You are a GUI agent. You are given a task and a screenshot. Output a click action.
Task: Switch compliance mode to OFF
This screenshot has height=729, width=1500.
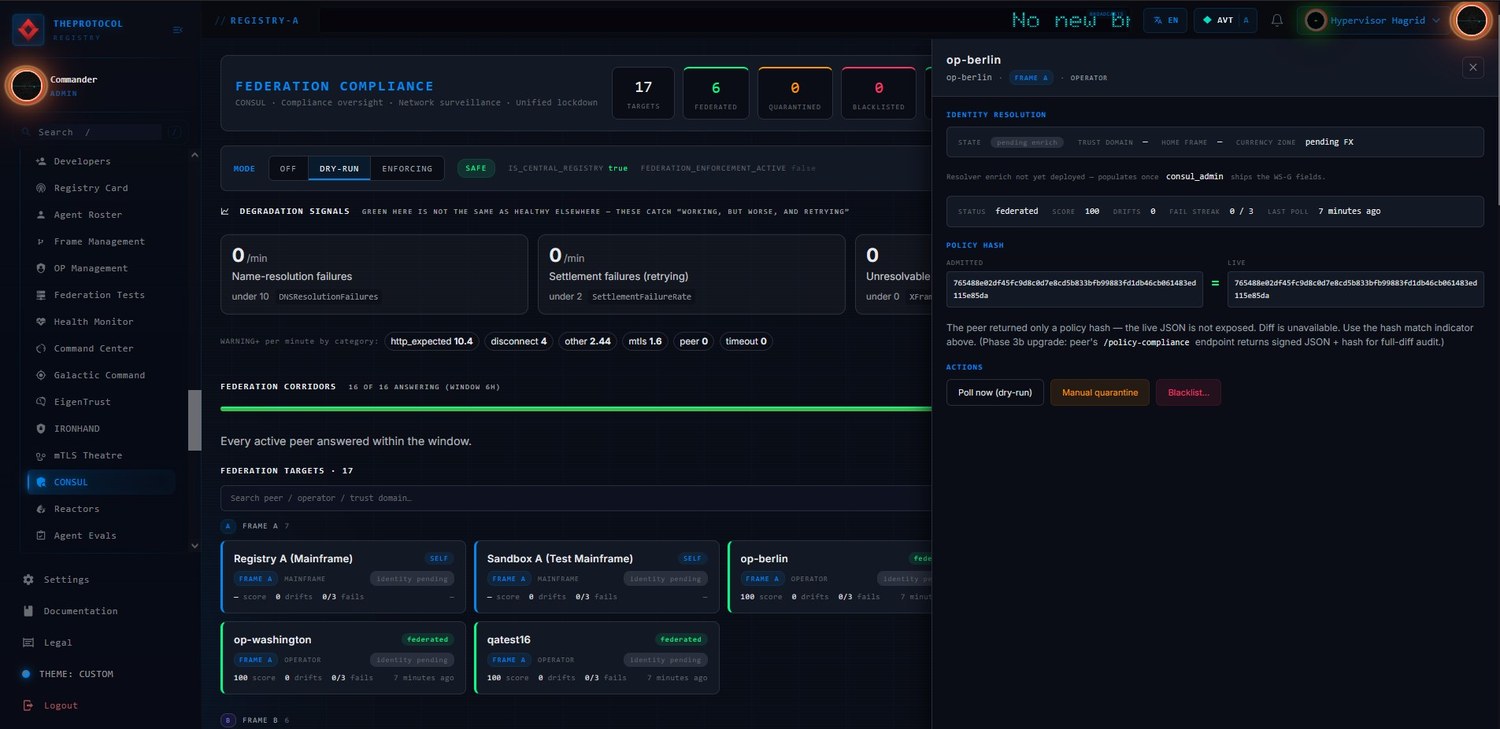pyautogui.click(x=288, y=168)
